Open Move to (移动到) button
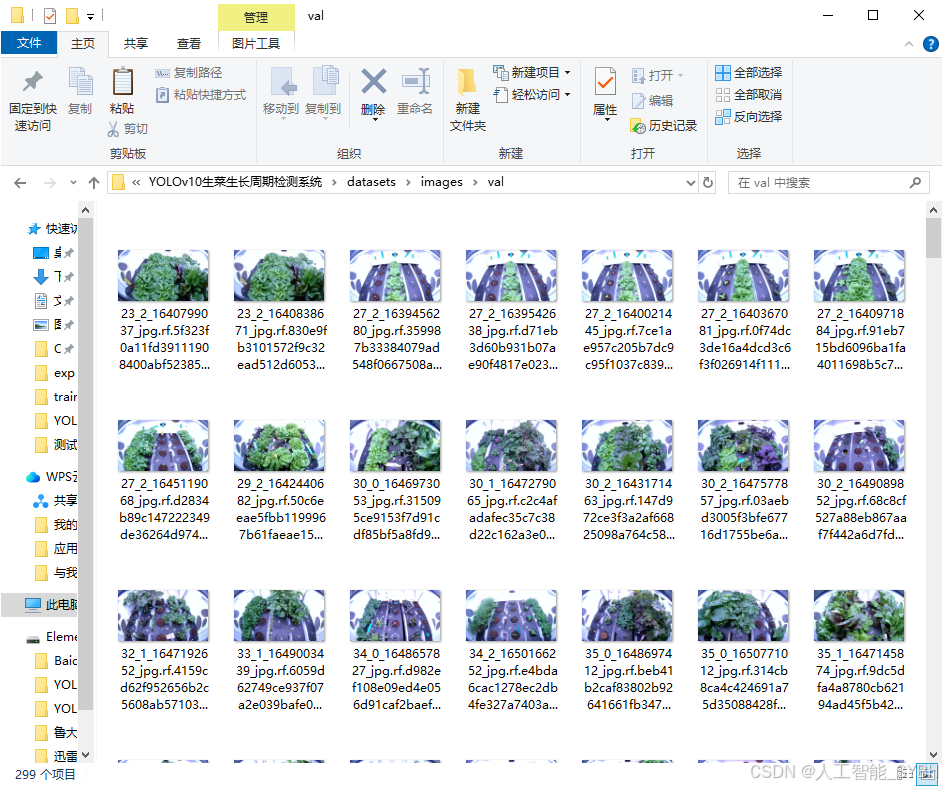 [x=281, y=92]
